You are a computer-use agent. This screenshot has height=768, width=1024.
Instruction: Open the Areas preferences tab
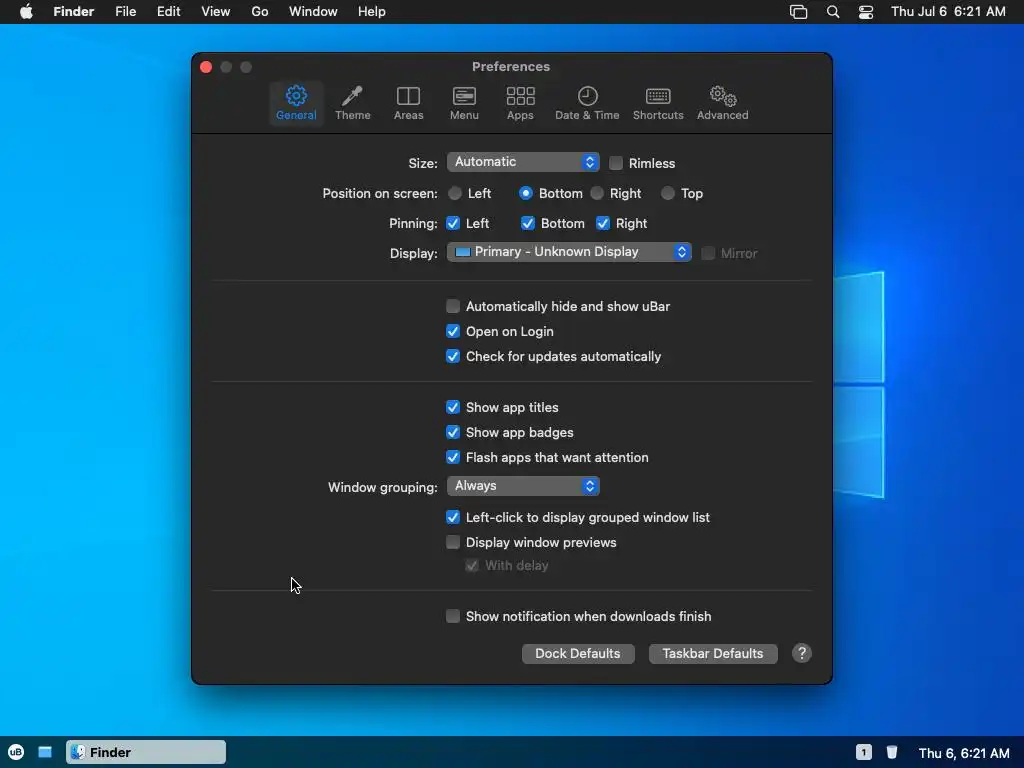[408, 103]
